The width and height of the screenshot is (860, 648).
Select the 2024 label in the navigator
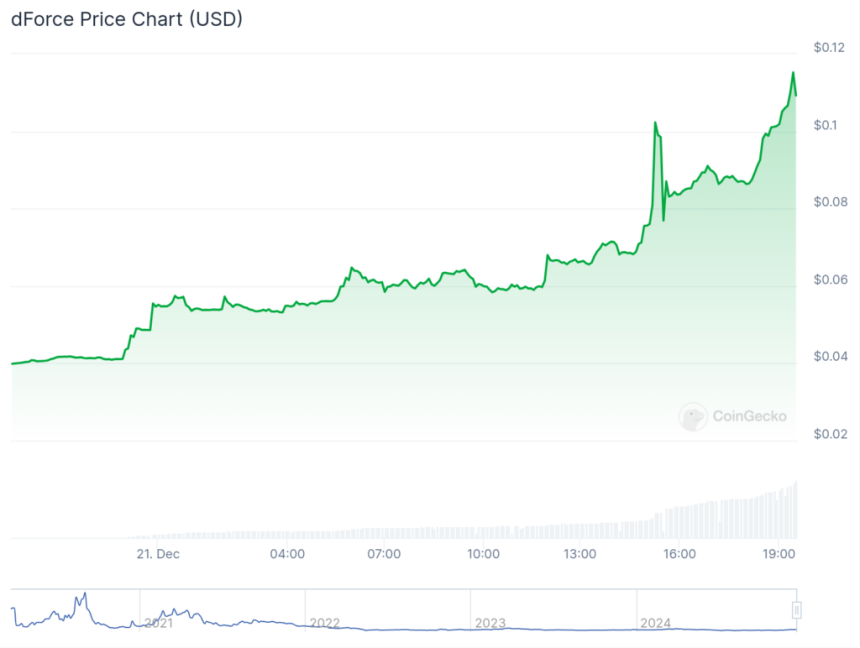coord(655,622)
